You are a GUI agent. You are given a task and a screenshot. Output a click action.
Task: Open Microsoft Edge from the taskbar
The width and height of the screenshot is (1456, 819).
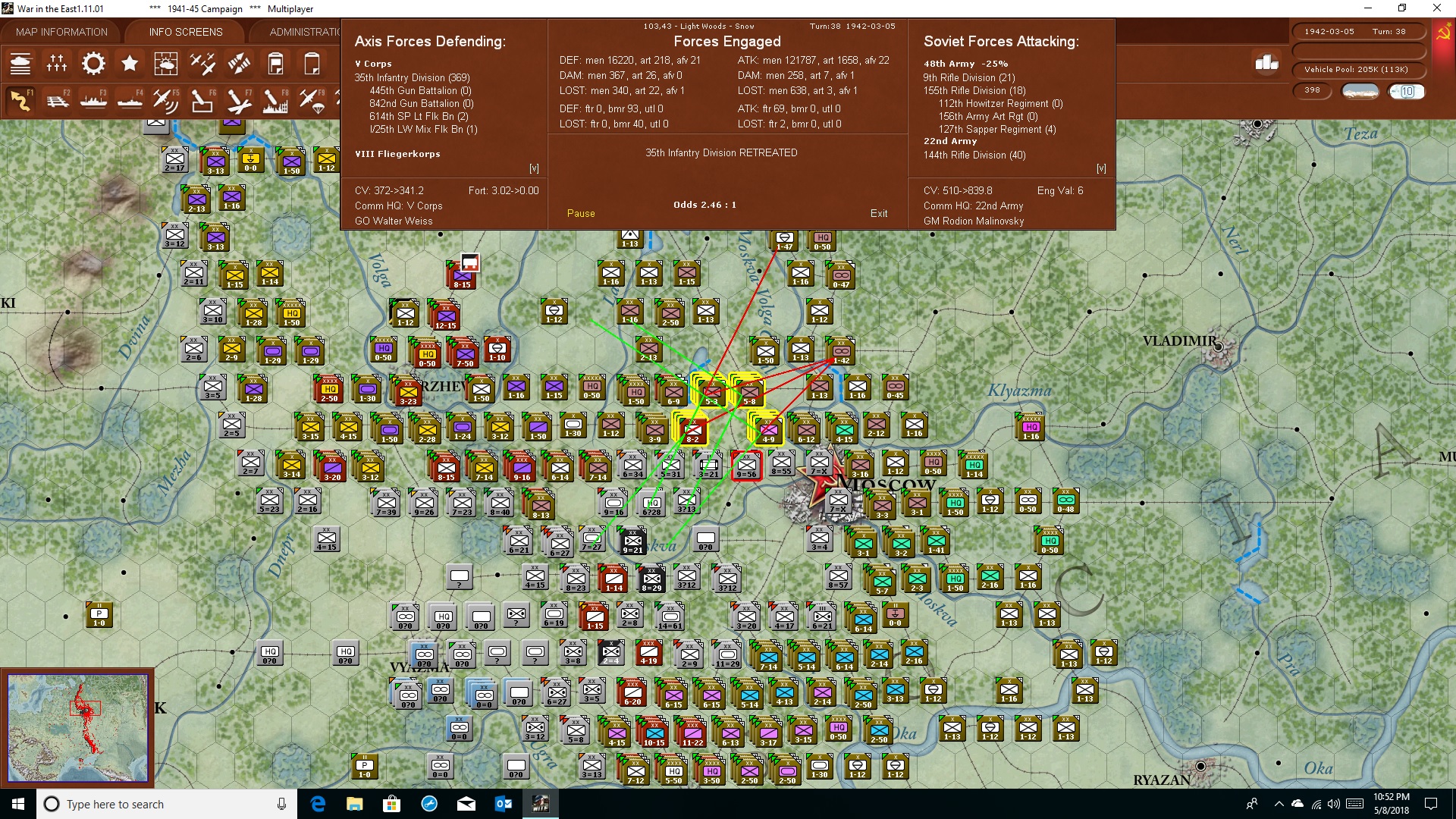(x=318, y=804)
